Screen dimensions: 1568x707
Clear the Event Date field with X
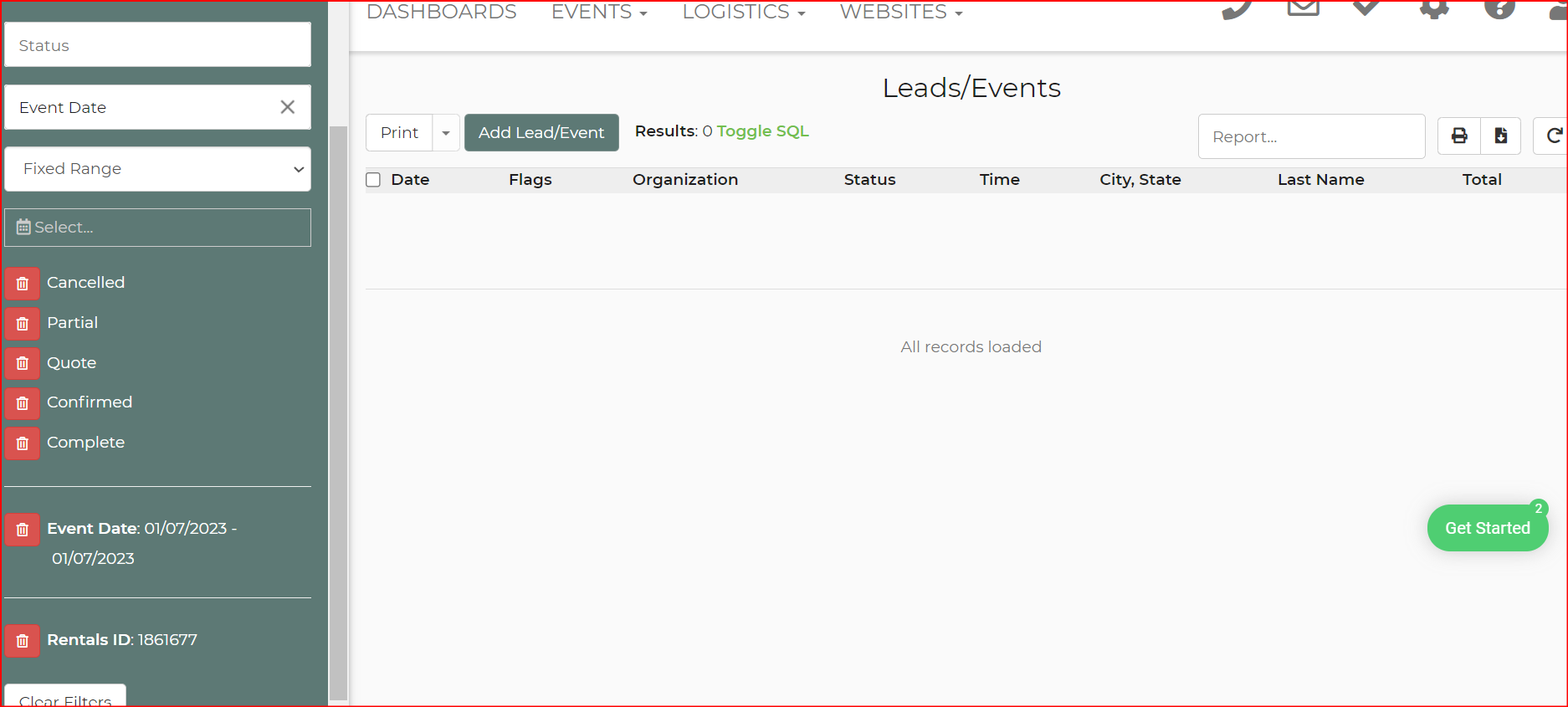pyautogui.click(x=287, y=107)
